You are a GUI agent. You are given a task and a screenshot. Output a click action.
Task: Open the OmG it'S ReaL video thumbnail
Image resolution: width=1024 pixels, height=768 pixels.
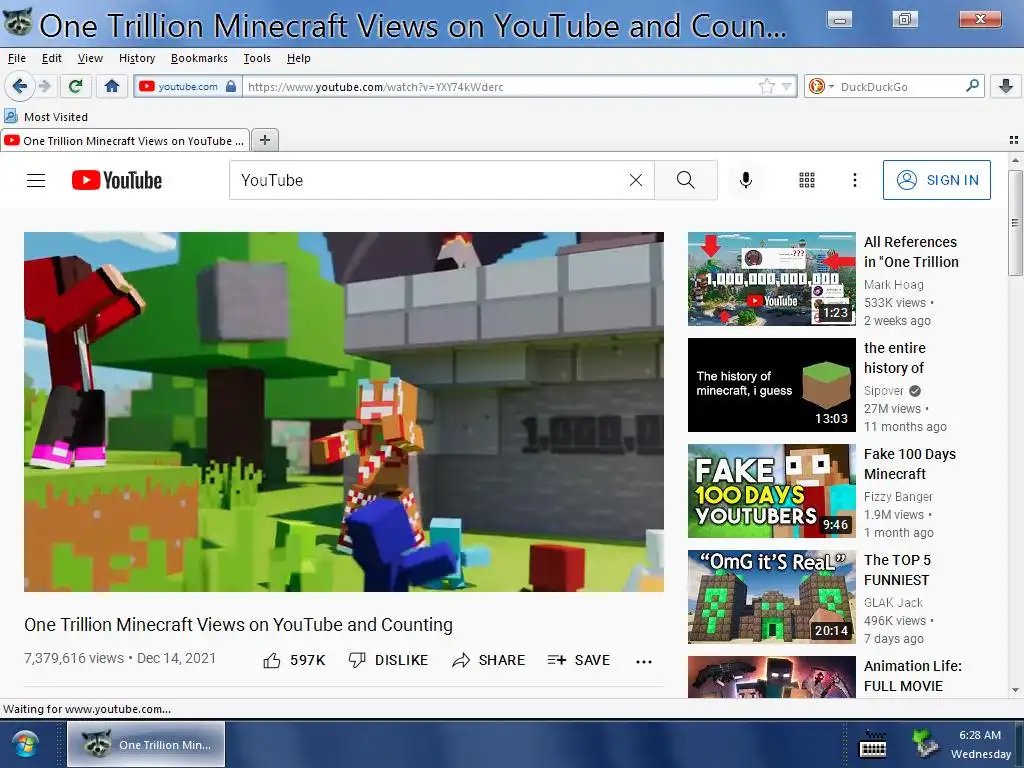(771, 597)
